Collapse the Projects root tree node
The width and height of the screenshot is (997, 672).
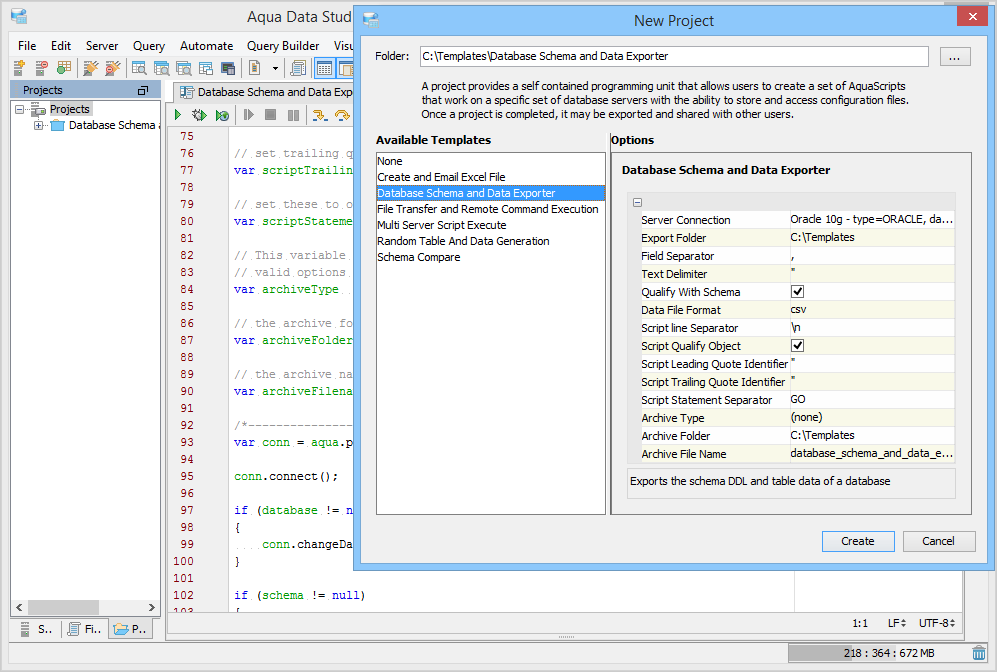click(x=20, y=110)
